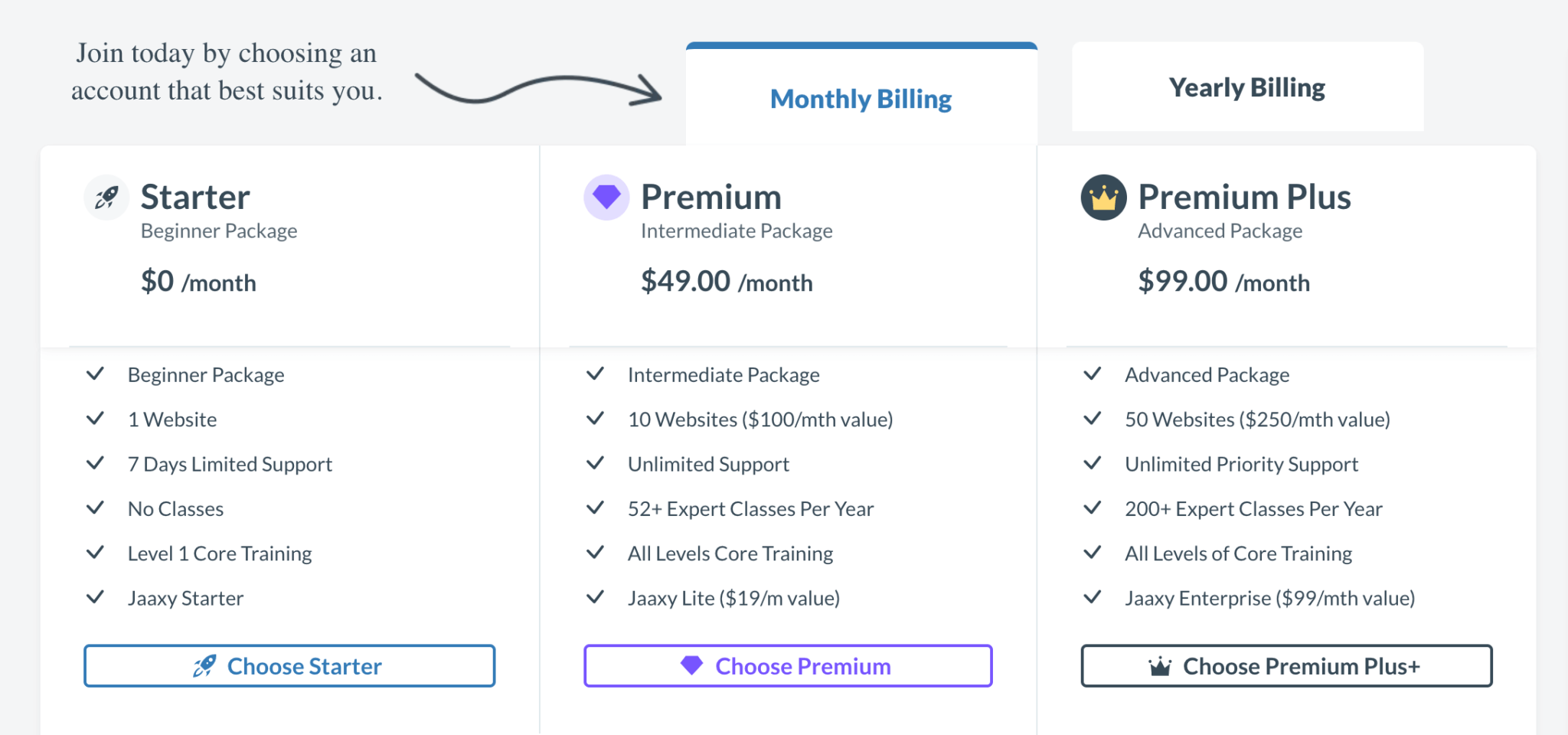Click the Premium Plus crown icon
Viewport: 1568px width, 735px height.
pyautogui.click(x=1103, y=198)
